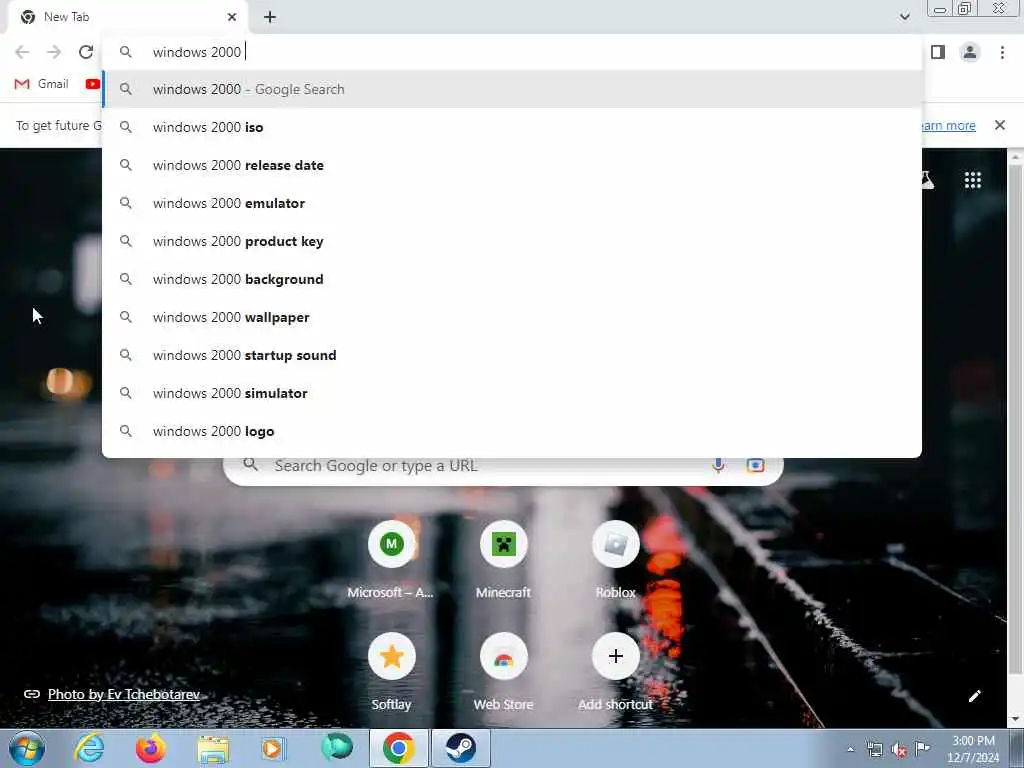This screenshot has width=1024, height=768.
Task: Open 'Photo by Ev Tchebotarev' link
Action: [123, 694]
